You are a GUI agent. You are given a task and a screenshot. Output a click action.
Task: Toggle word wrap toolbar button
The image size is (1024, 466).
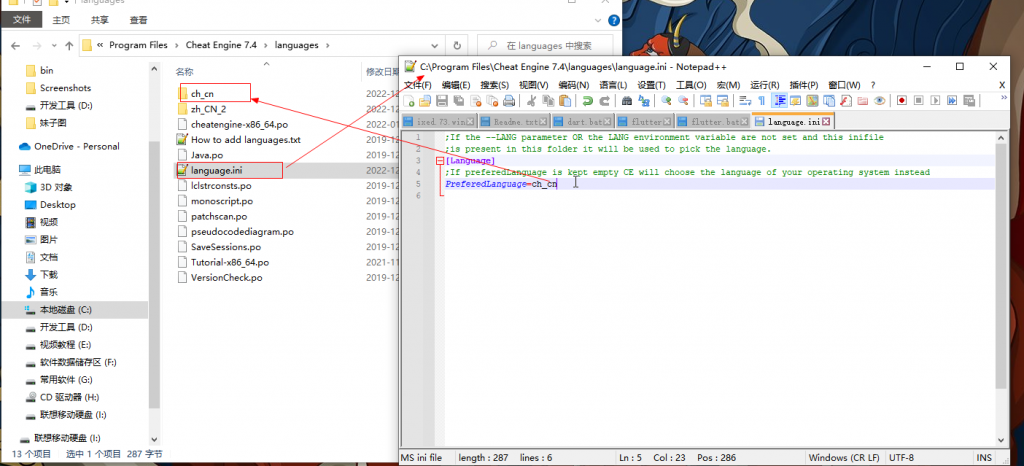(745, 101)
